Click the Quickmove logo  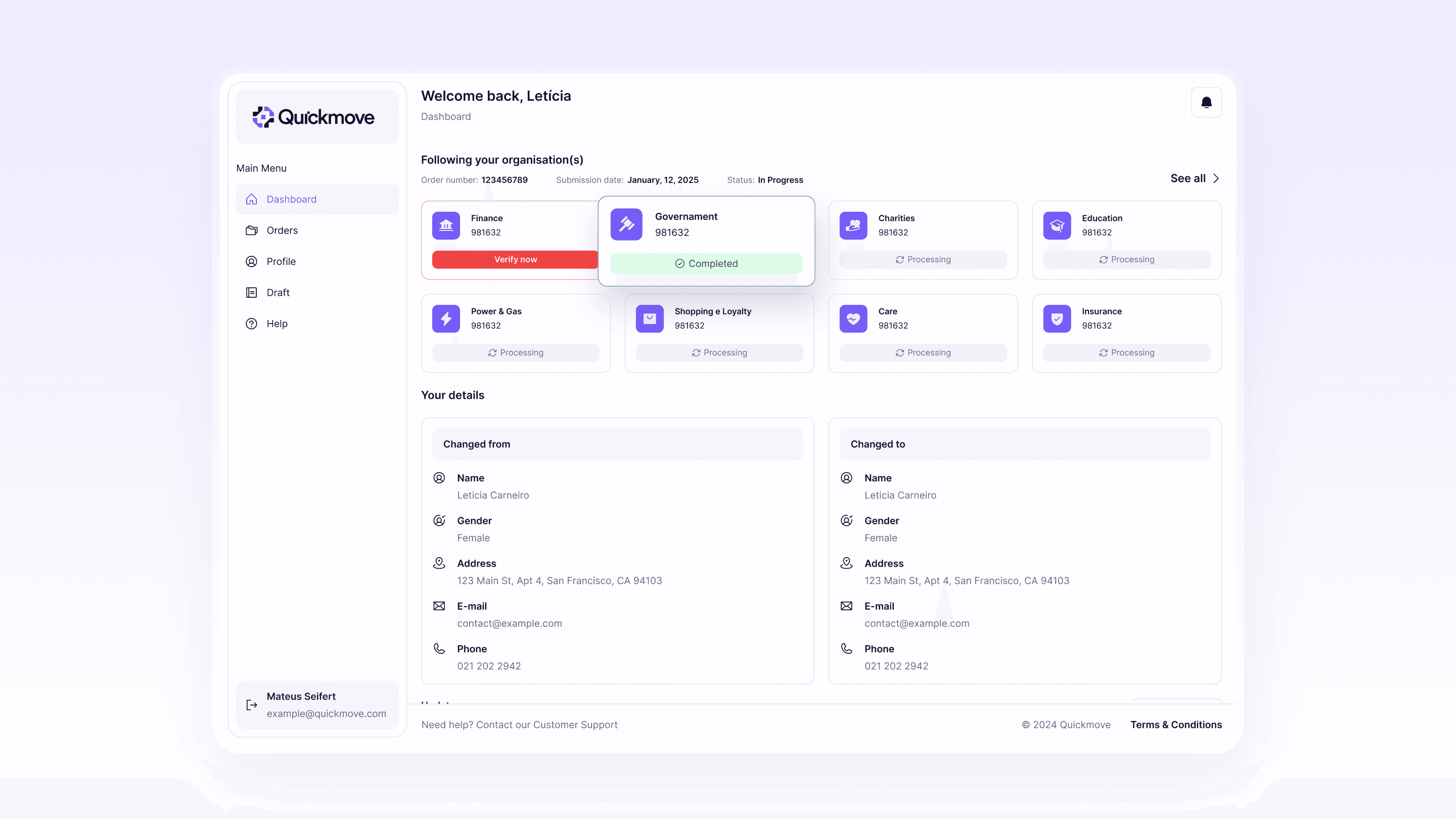(313, 118)
